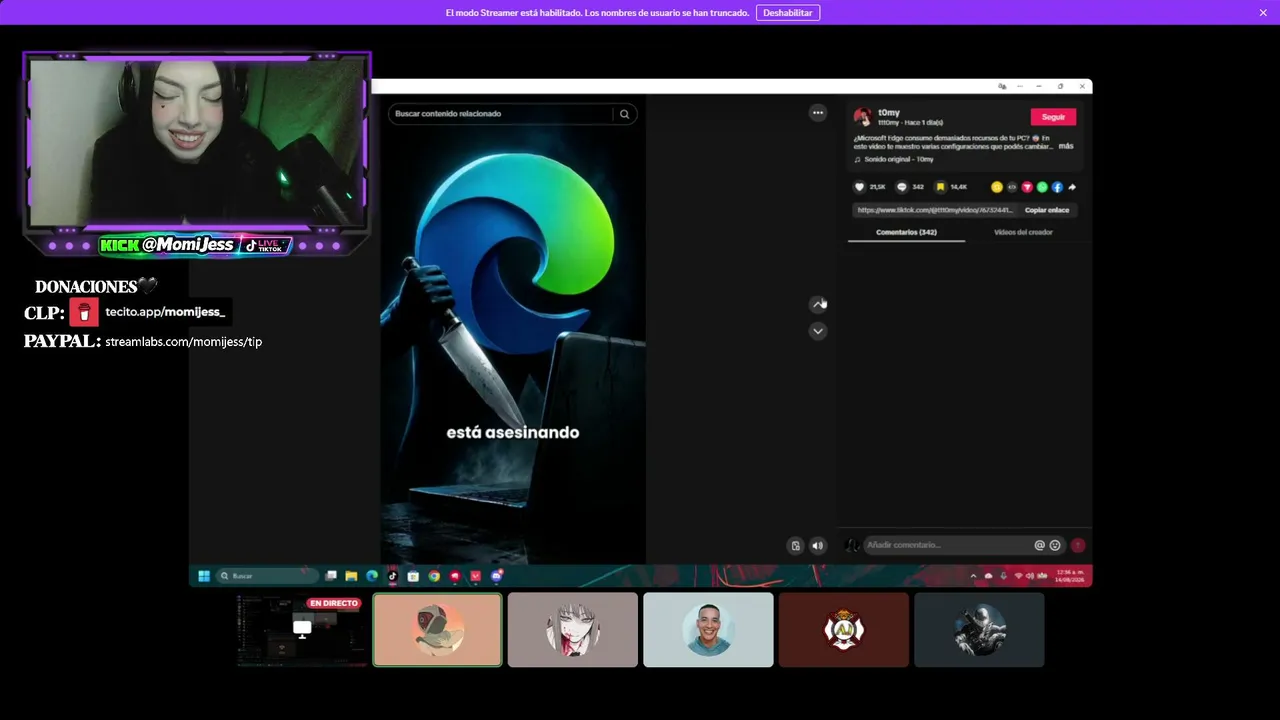1280x720 pixels.
Task: Select the video URL text field
Action: [x=936, y=210]
